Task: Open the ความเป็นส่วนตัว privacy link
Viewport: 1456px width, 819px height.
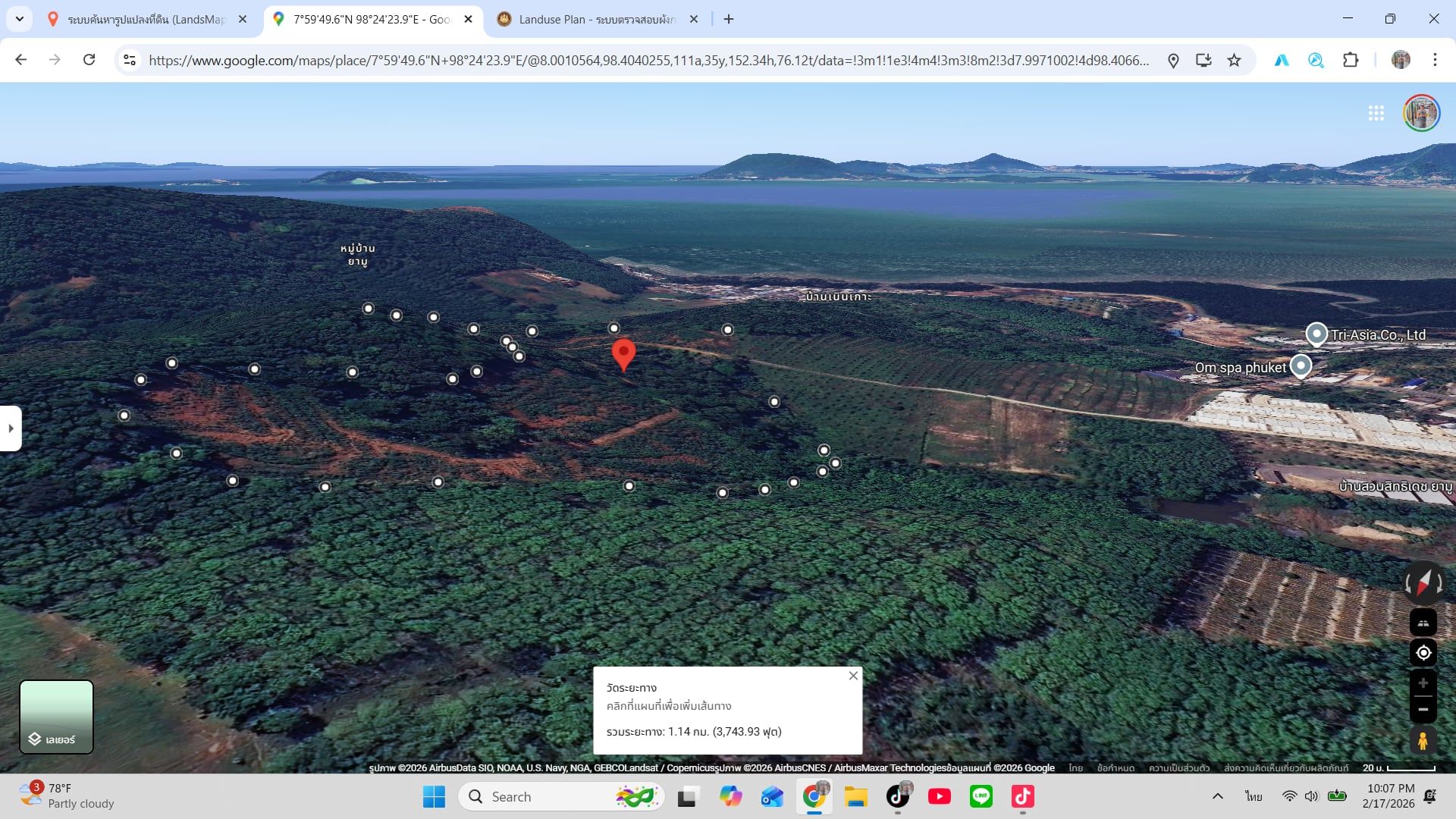Action: 1178,767
